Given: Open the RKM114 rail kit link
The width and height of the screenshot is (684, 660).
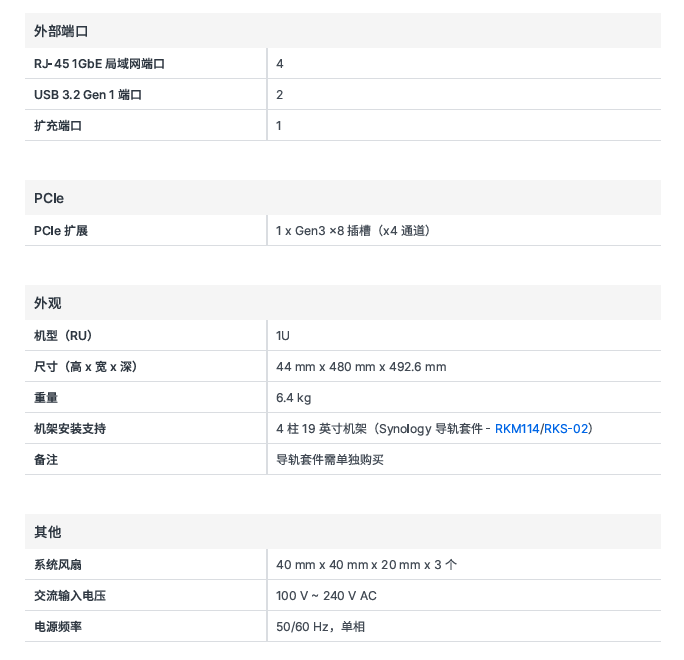Looking at the screenshot, I should click(x=517, y=428).
